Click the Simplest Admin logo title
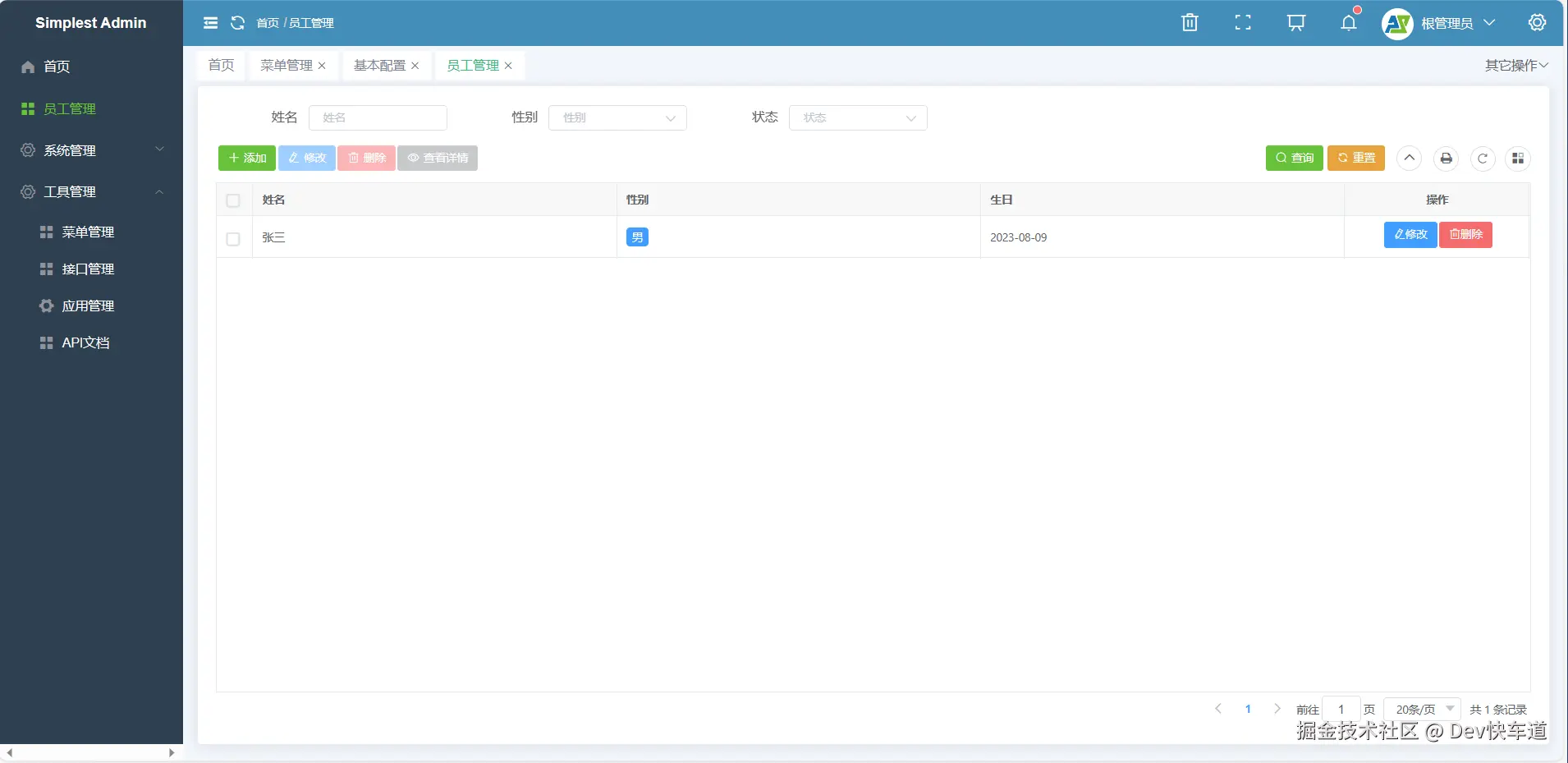Viewport: 1568px width, 763px height. click(x=91, y=23)
